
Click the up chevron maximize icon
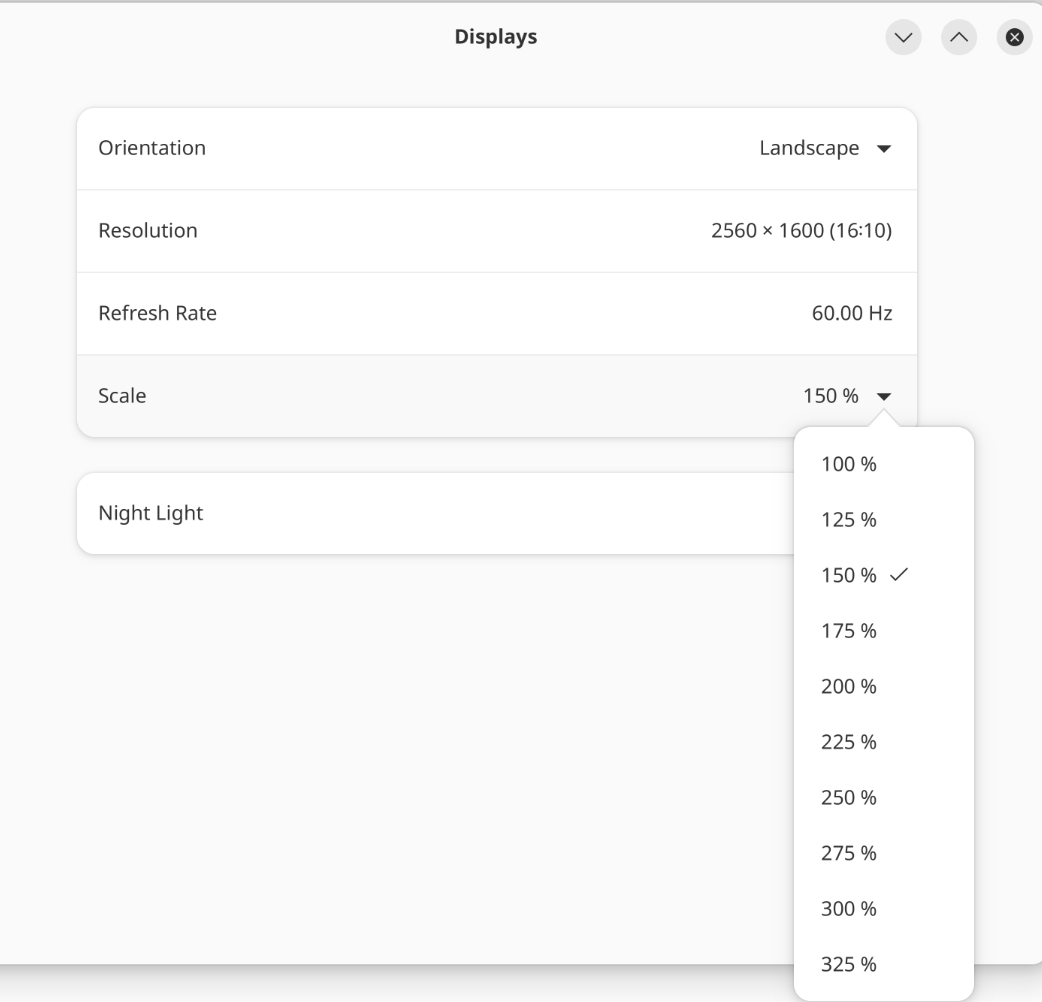point(959,38)
